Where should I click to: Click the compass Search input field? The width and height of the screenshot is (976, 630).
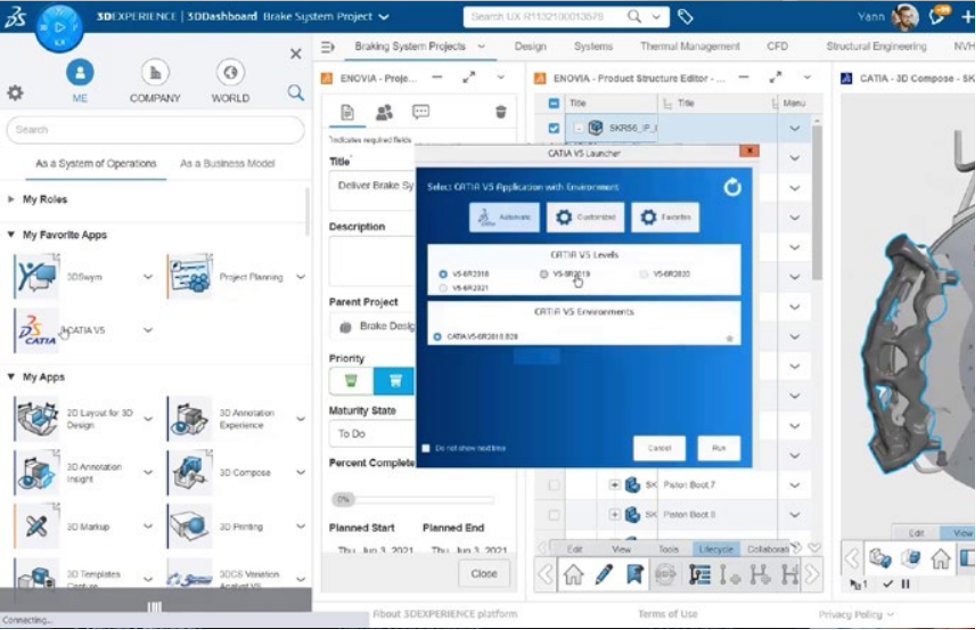155,129
